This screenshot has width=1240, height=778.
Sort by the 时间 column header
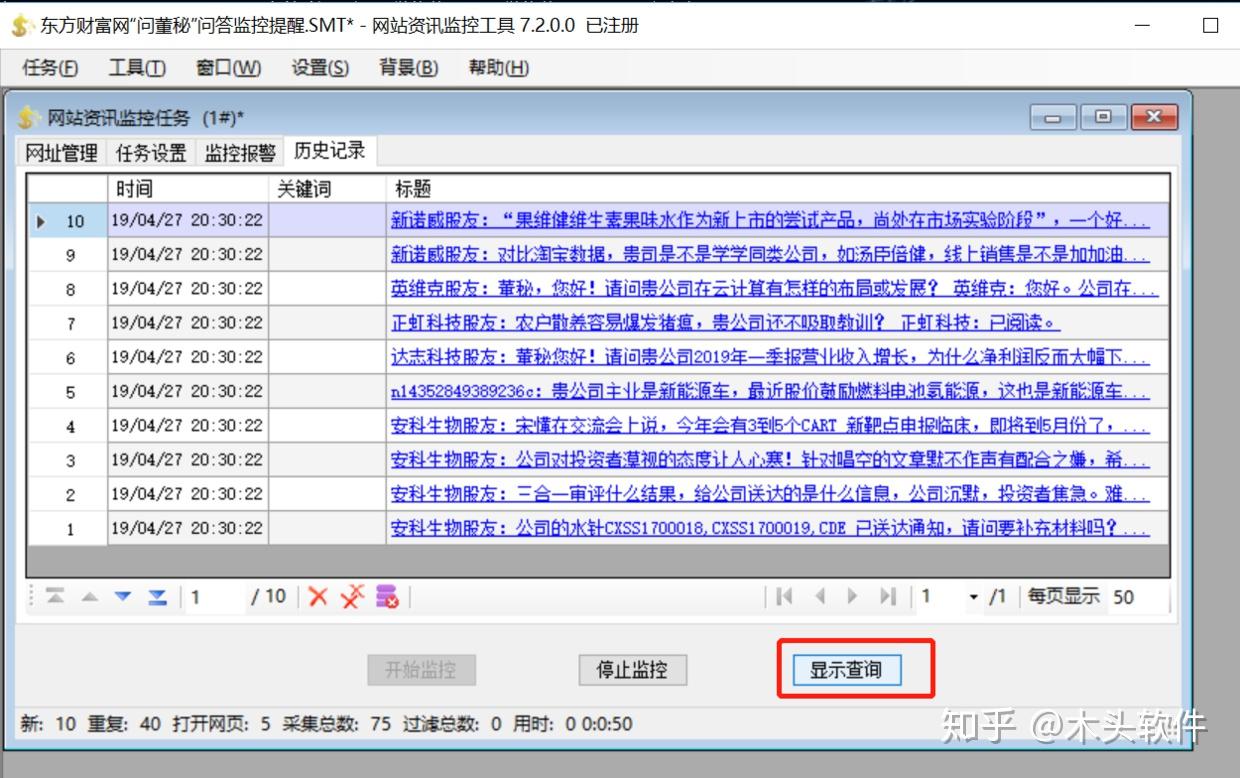pyautogui.click(x=188, y=188)
